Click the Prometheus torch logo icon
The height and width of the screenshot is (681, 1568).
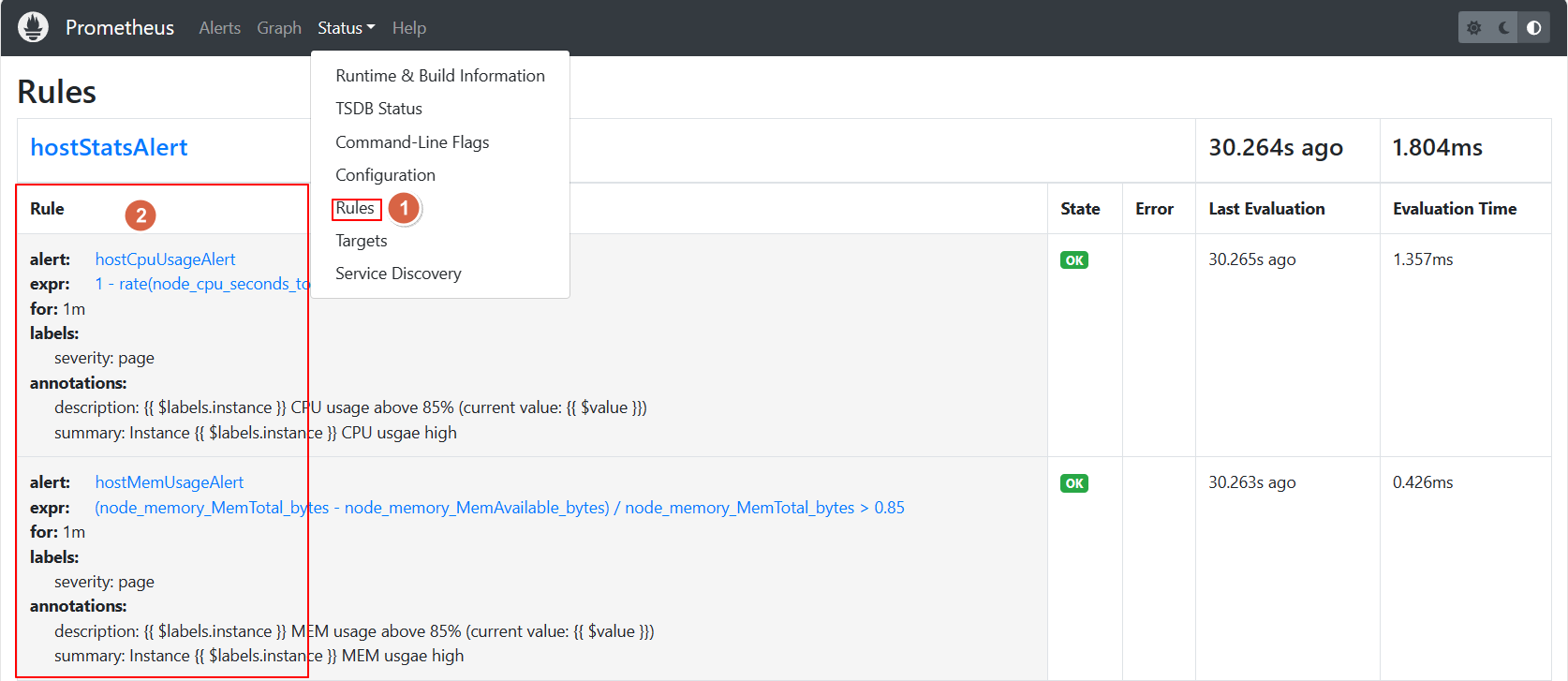tap(33, 27)
